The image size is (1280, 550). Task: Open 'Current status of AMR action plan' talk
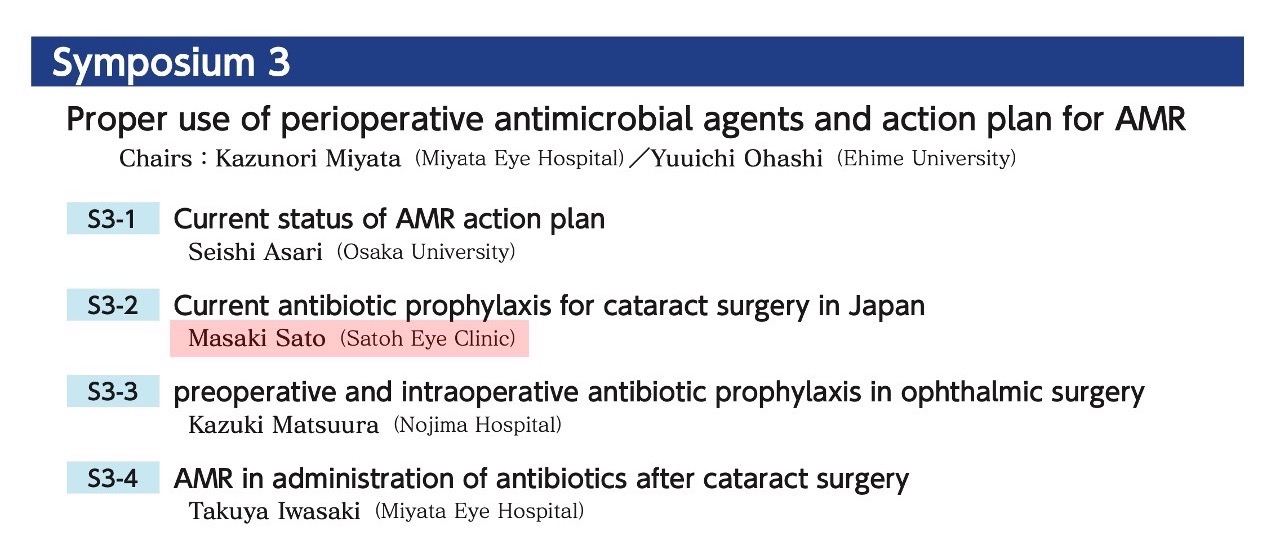pyautogui.click(x=389, y=219)
